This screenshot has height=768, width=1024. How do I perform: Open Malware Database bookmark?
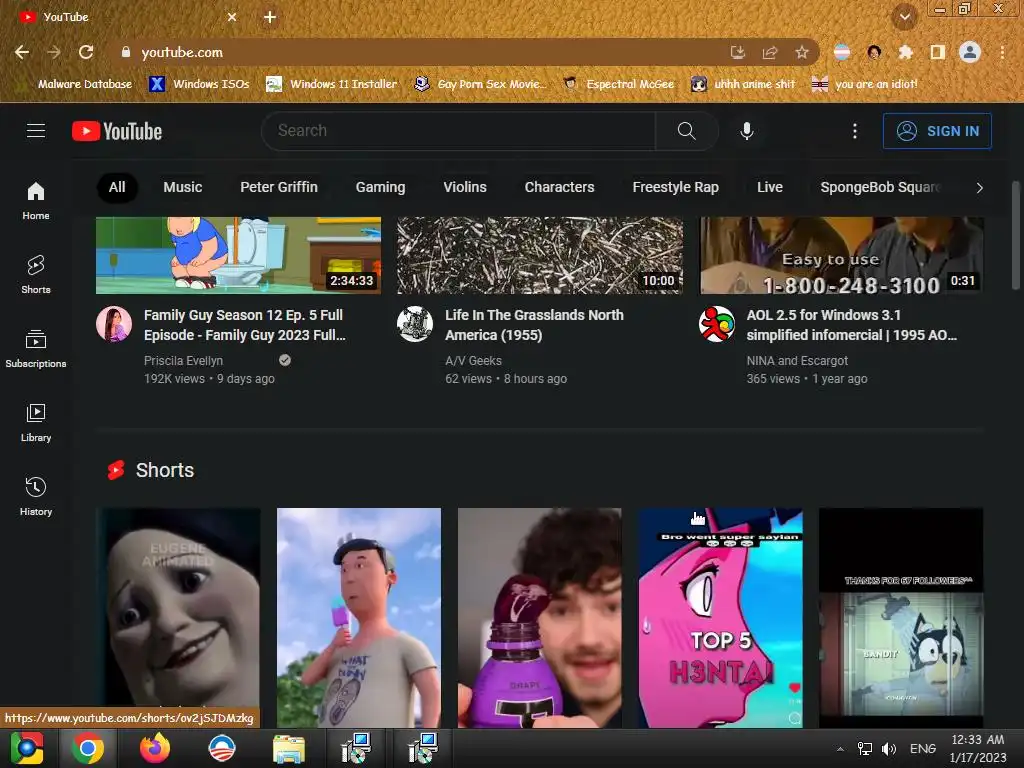coord(76,84)
